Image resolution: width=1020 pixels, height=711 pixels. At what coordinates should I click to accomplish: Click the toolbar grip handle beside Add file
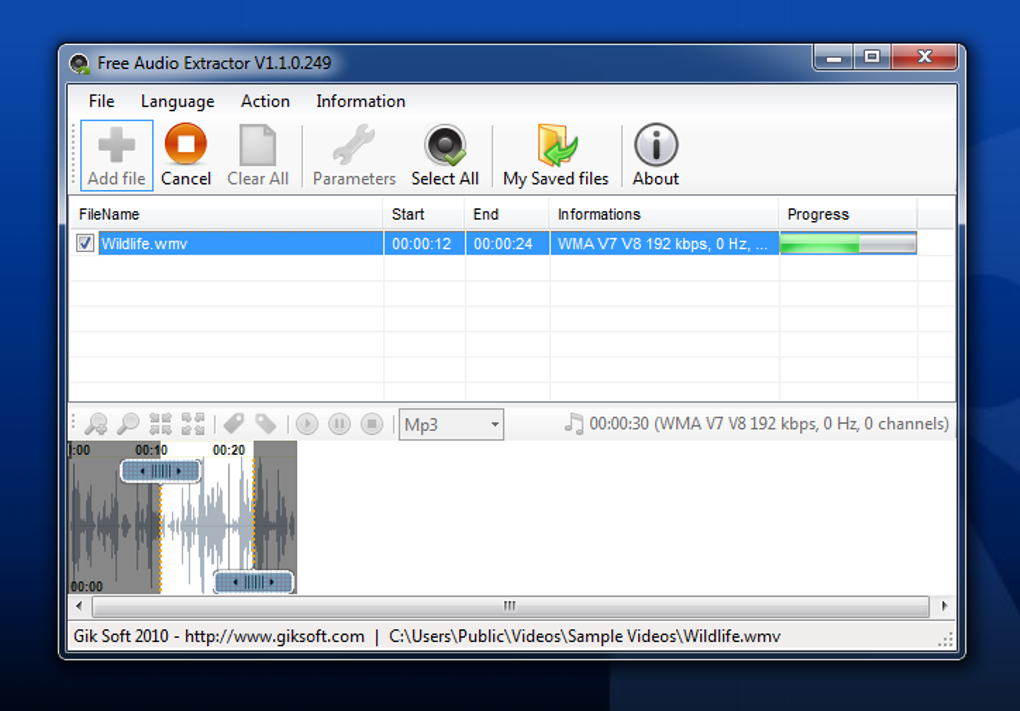[74, 155]
